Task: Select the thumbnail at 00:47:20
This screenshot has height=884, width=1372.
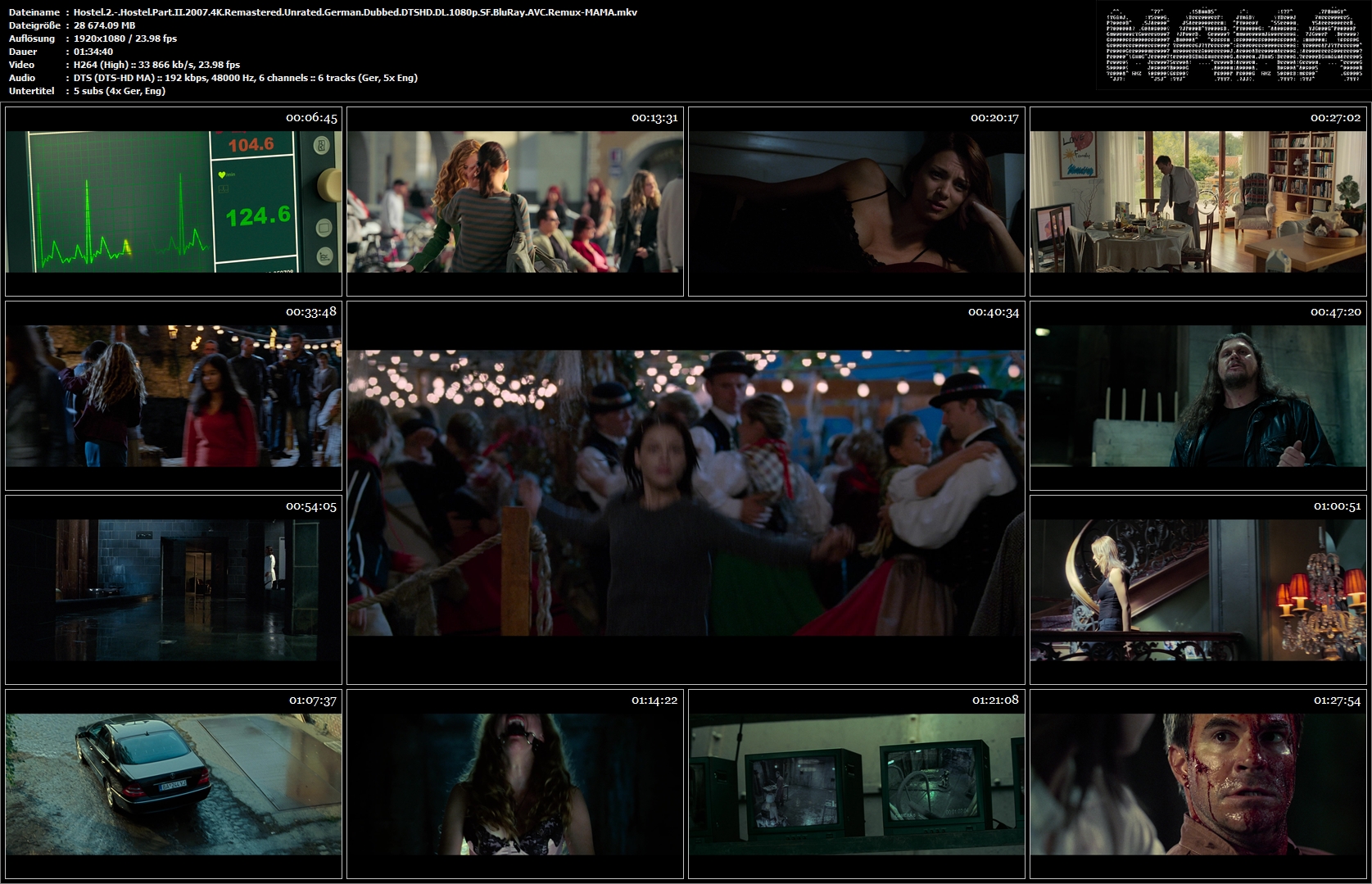Action: click(x=1198, y=396)
